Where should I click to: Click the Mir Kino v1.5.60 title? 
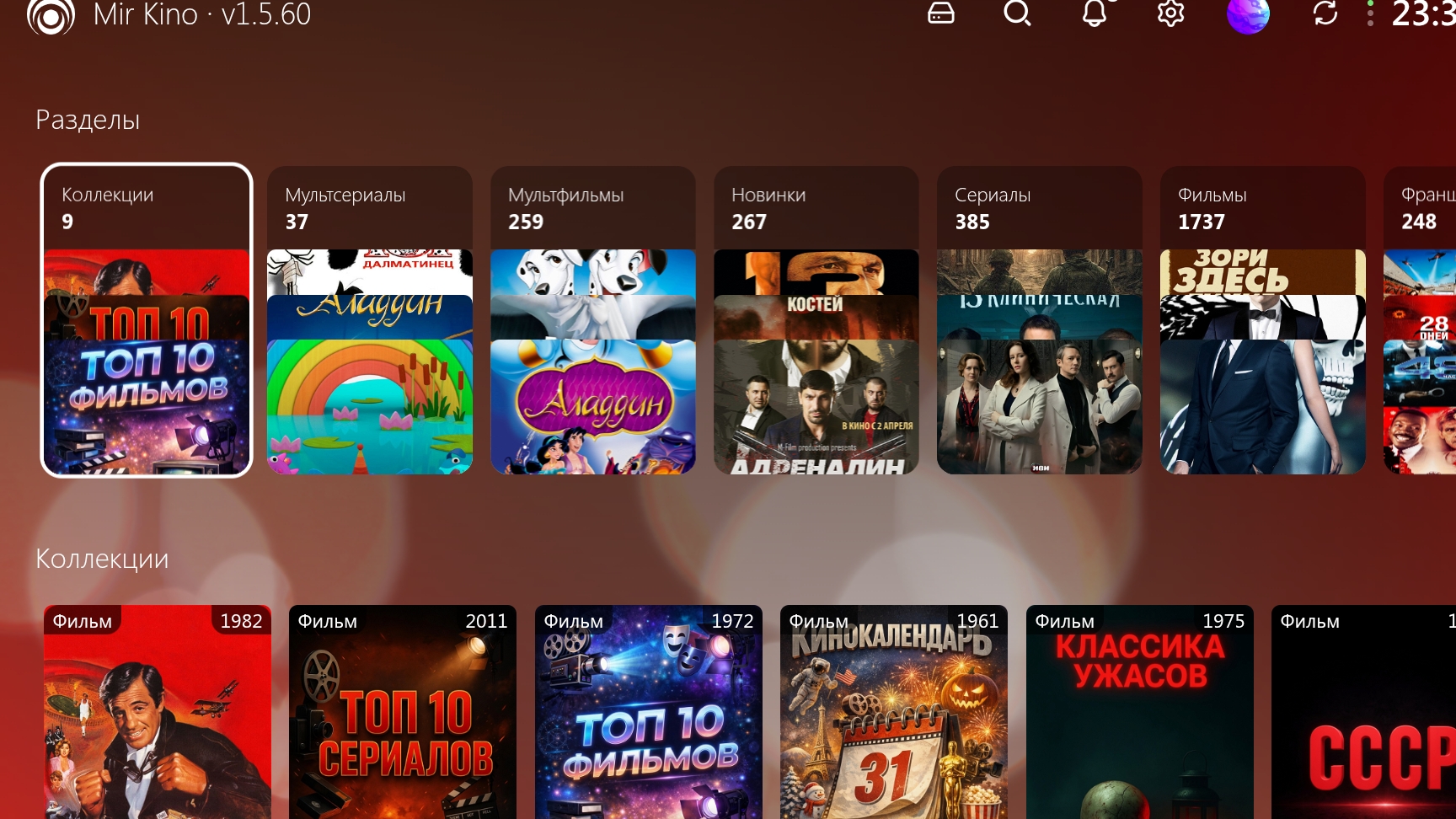tap(202, 14)
